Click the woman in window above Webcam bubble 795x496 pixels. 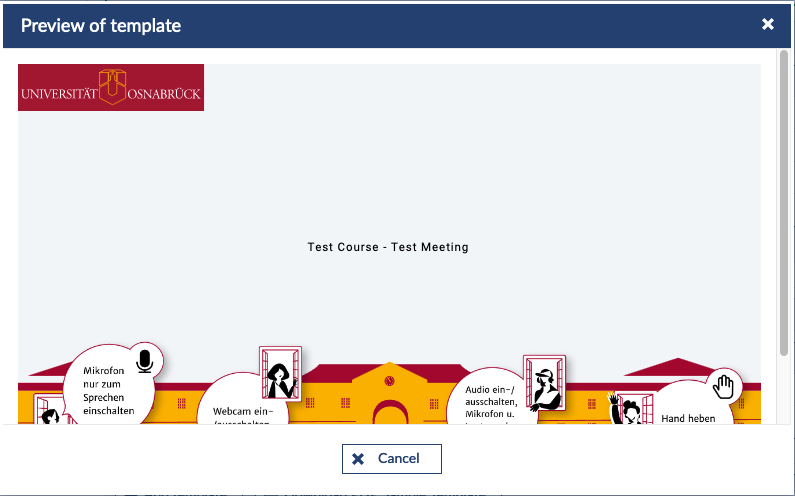(279, 375)
